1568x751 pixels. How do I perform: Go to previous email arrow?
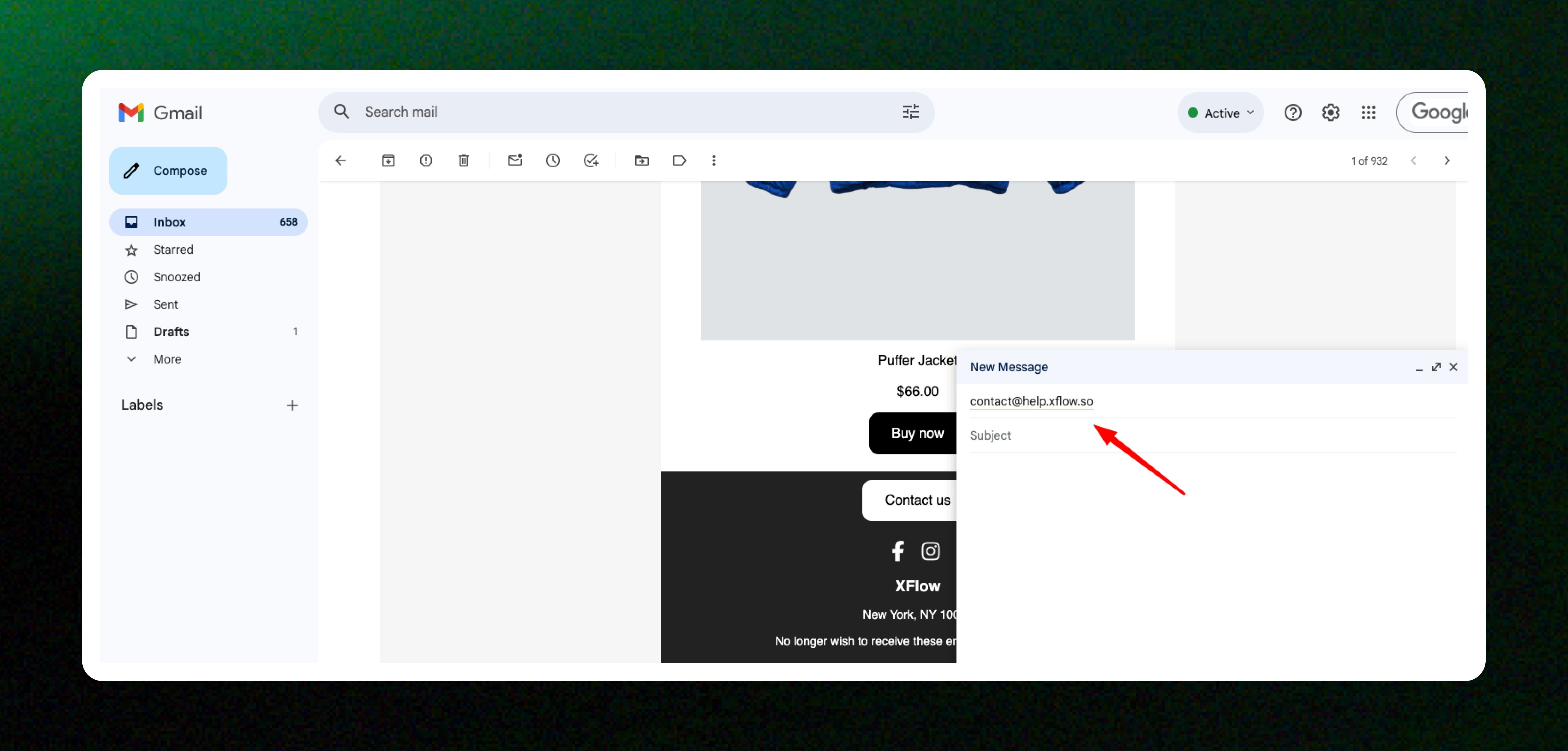(x=1413, y=161)
